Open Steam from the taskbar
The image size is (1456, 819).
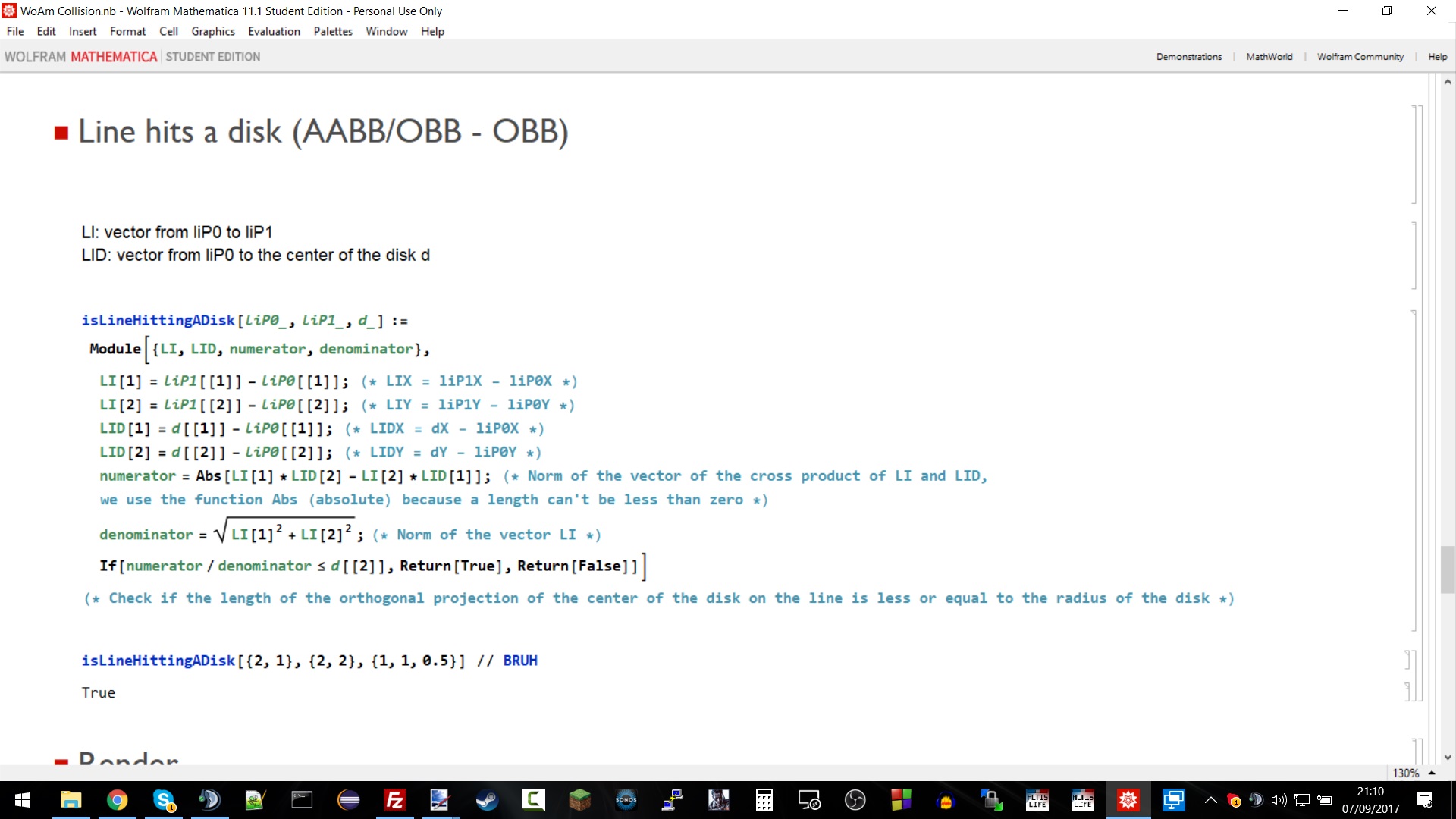click(487, 800)
